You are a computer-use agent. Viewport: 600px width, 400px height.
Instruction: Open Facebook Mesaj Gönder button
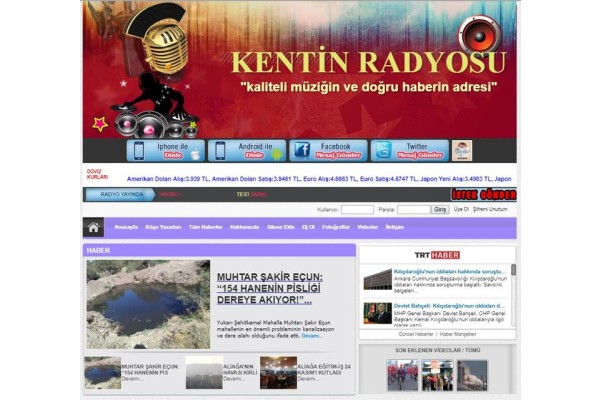pos(328,150)
